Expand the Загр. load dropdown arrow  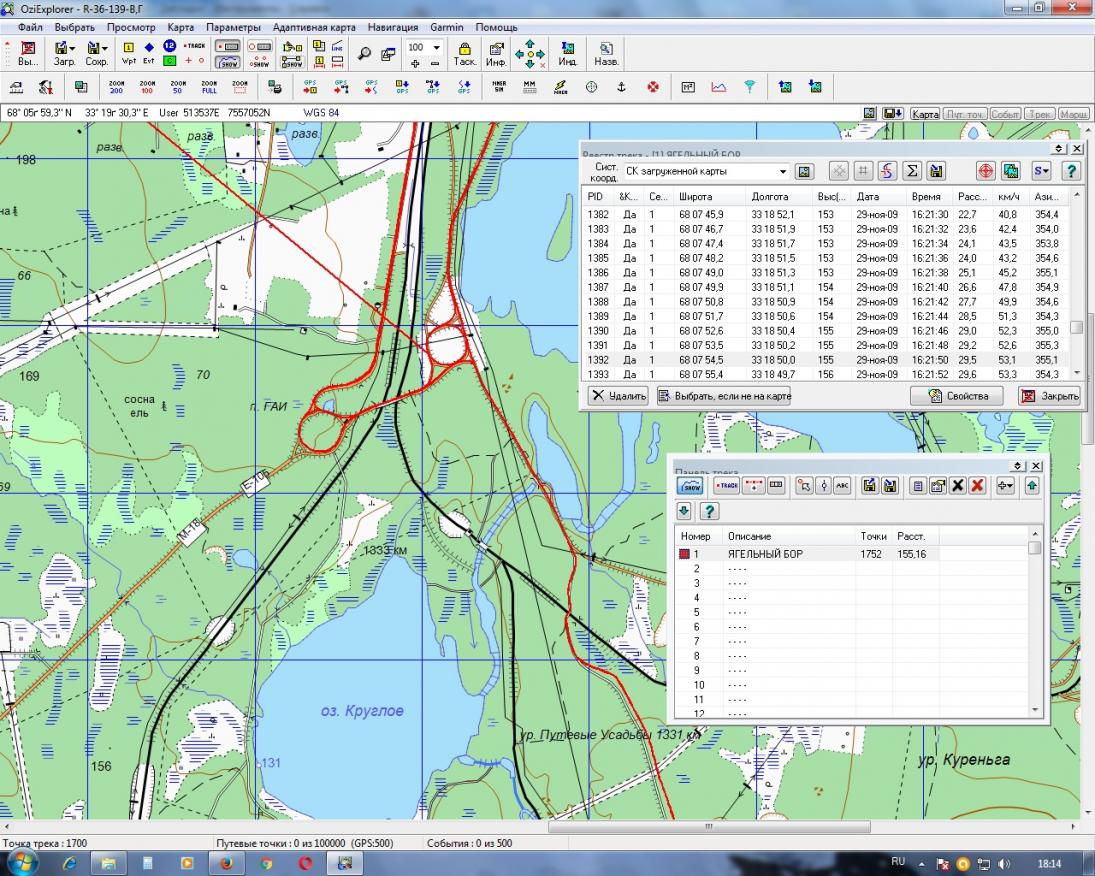[74, 47]
